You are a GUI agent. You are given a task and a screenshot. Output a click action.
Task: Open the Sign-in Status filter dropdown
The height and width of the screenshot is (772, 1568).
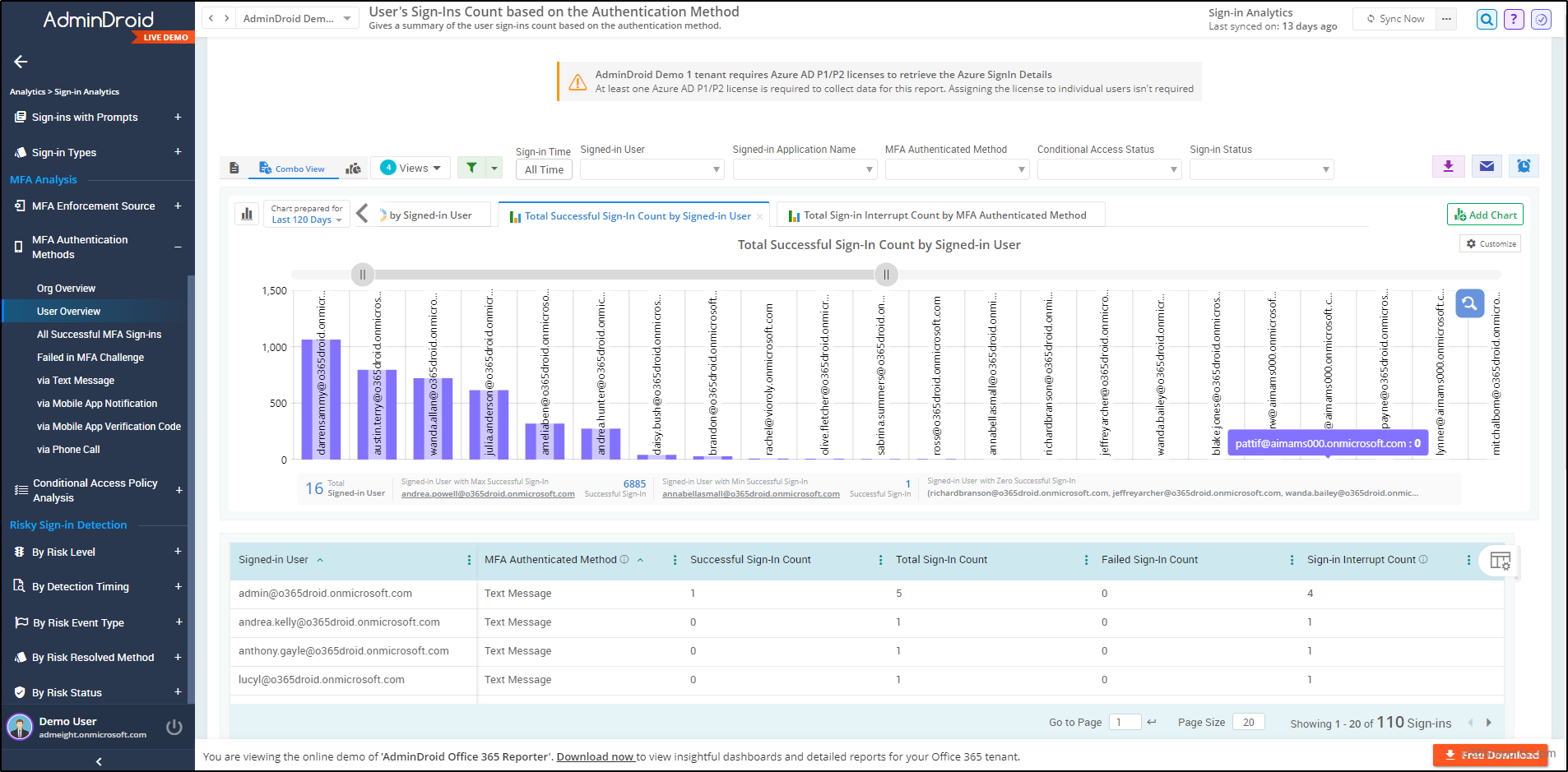tap(1261, 169)
